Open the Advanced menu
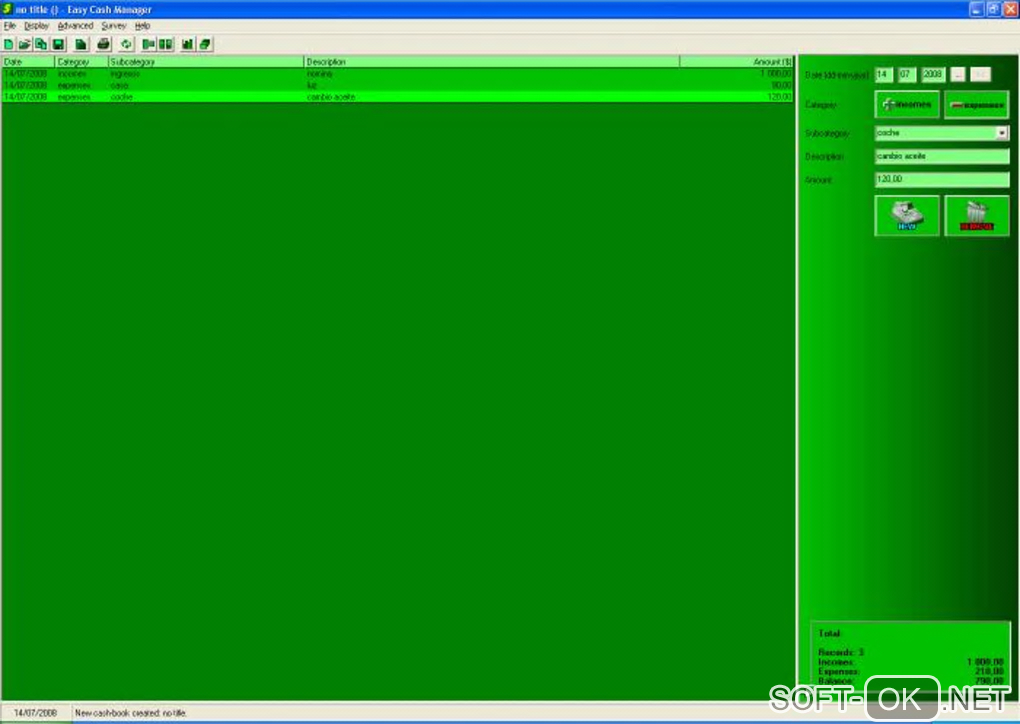The height and width of the screenshot is (724, 1020). (x=75, y=25)
